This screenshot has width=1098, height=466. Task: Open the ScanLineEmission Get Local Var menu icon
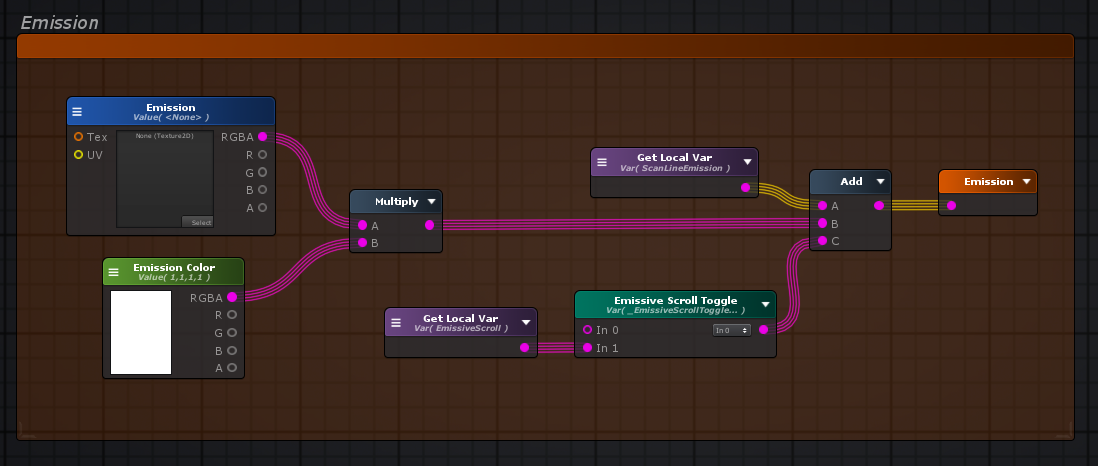pyautogui.click(x=602, y=163)
